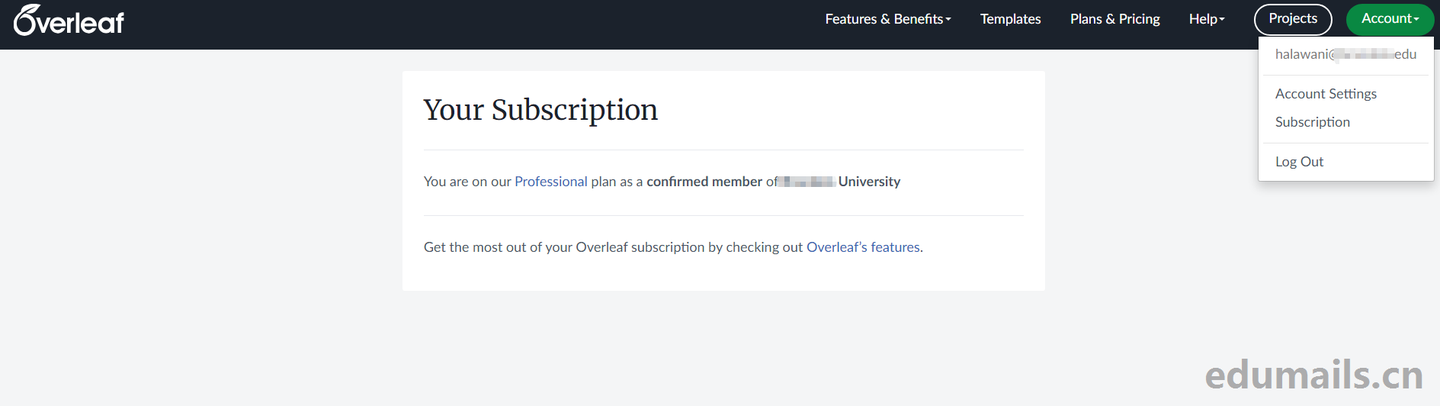1440x406 pixels.
Task: Click the bold 'confirmed member' text
Action: 705,182
